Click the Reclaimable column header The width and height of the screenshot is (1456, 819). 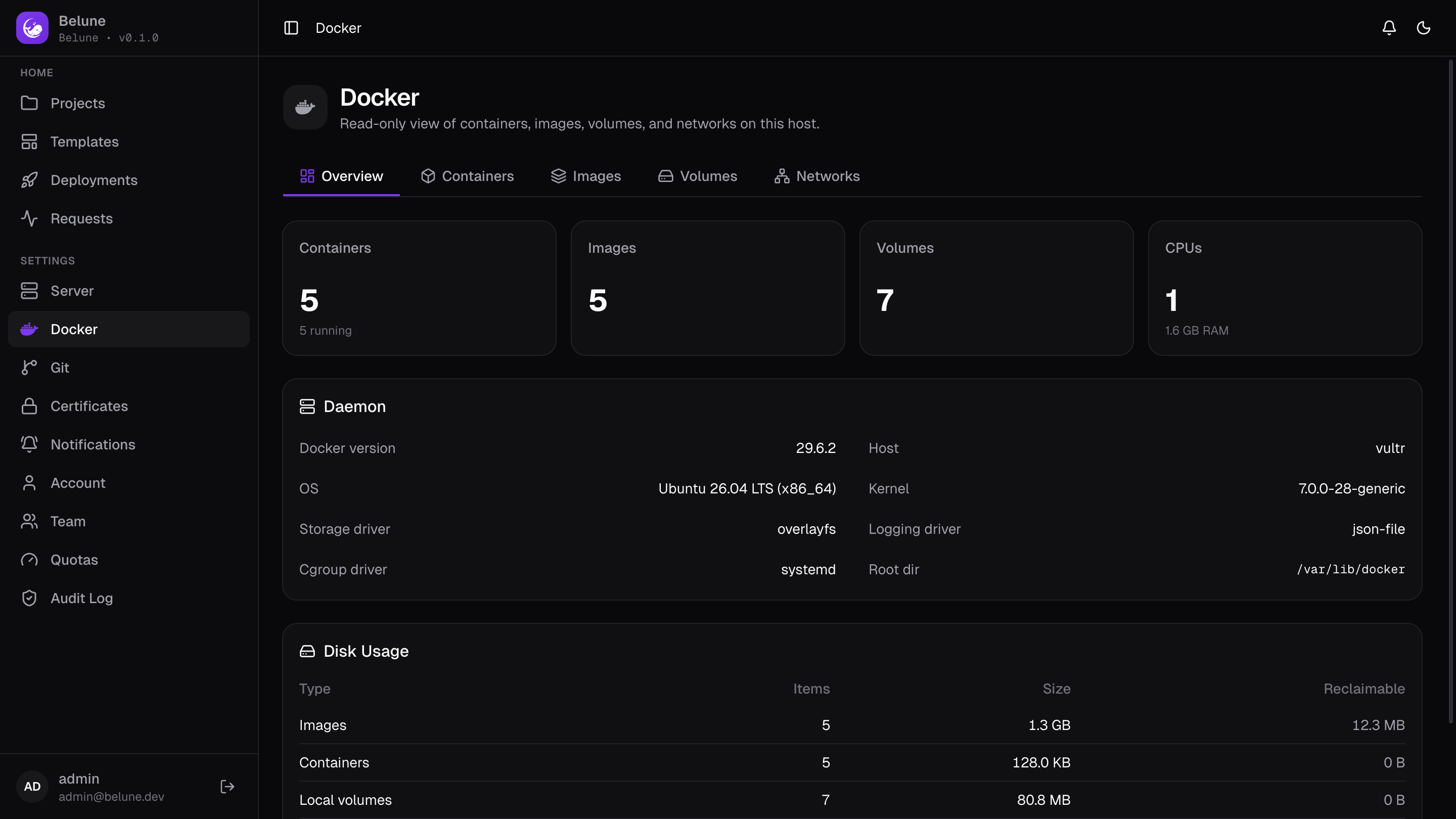(x=1364, y=689)
